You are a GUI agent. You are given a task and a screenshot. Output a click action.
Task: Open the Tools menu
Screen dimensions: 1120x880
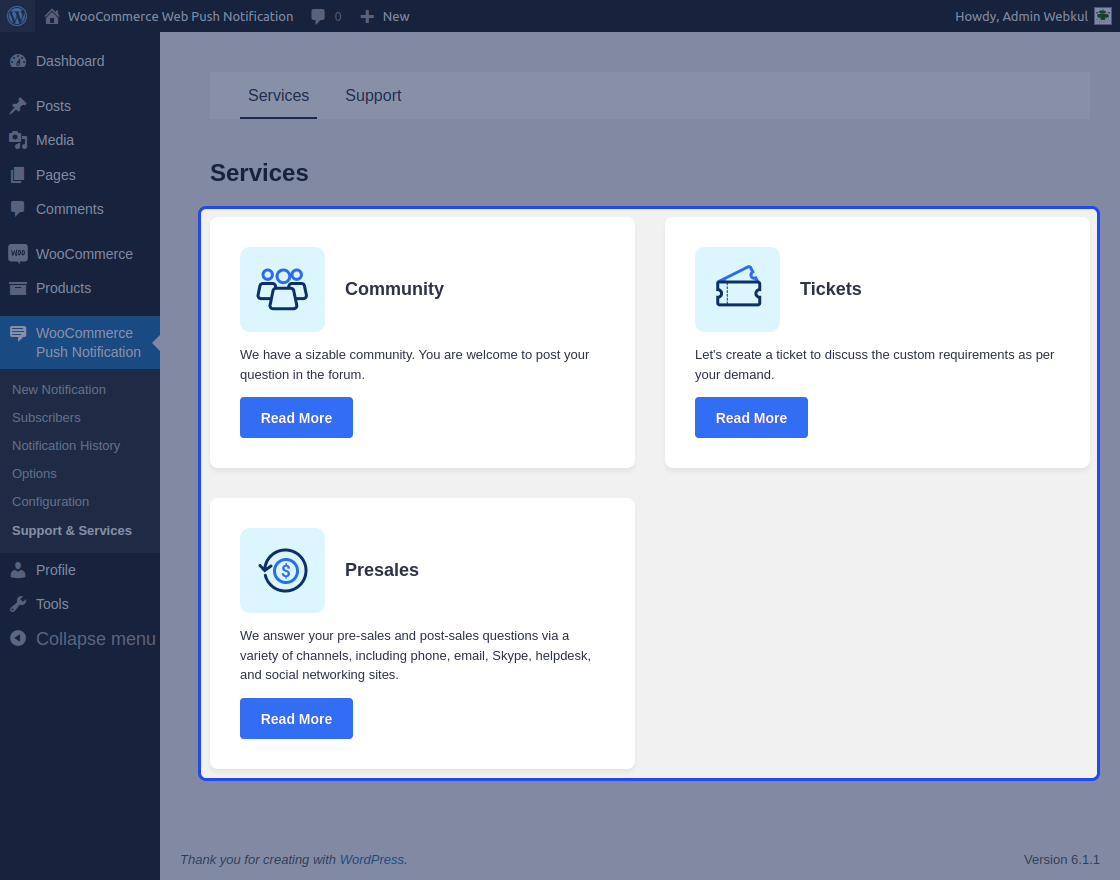pos(52,604)
